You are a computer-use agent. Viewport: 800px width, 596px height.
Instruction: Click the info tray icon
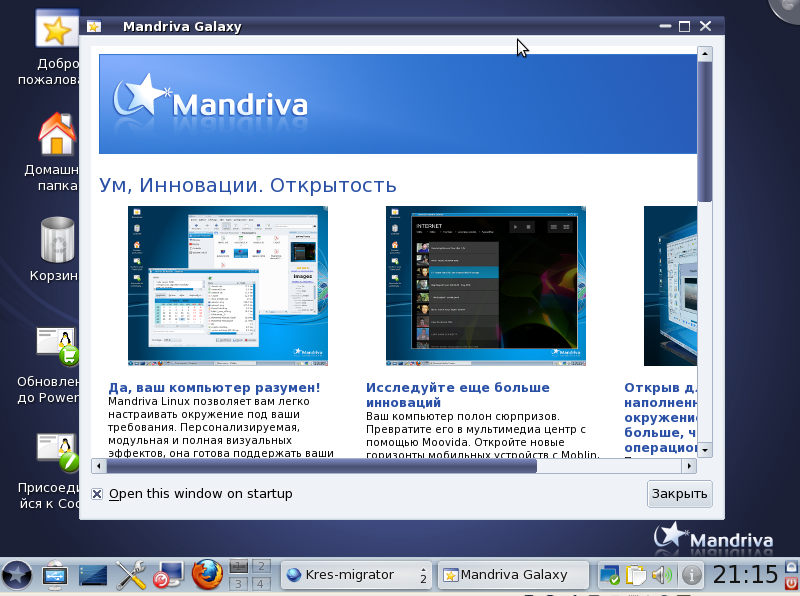(x=691, y=575)
